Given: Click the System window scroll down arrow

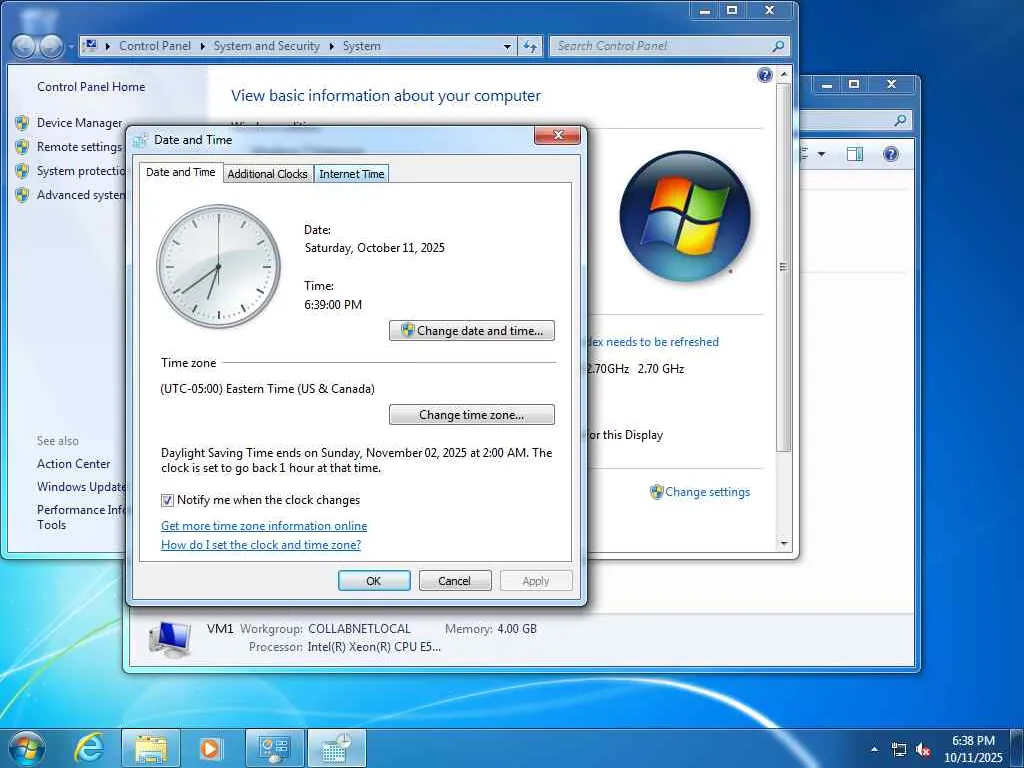Looking at the screenshot, I should pyautogui.click(x=784, y=543).
